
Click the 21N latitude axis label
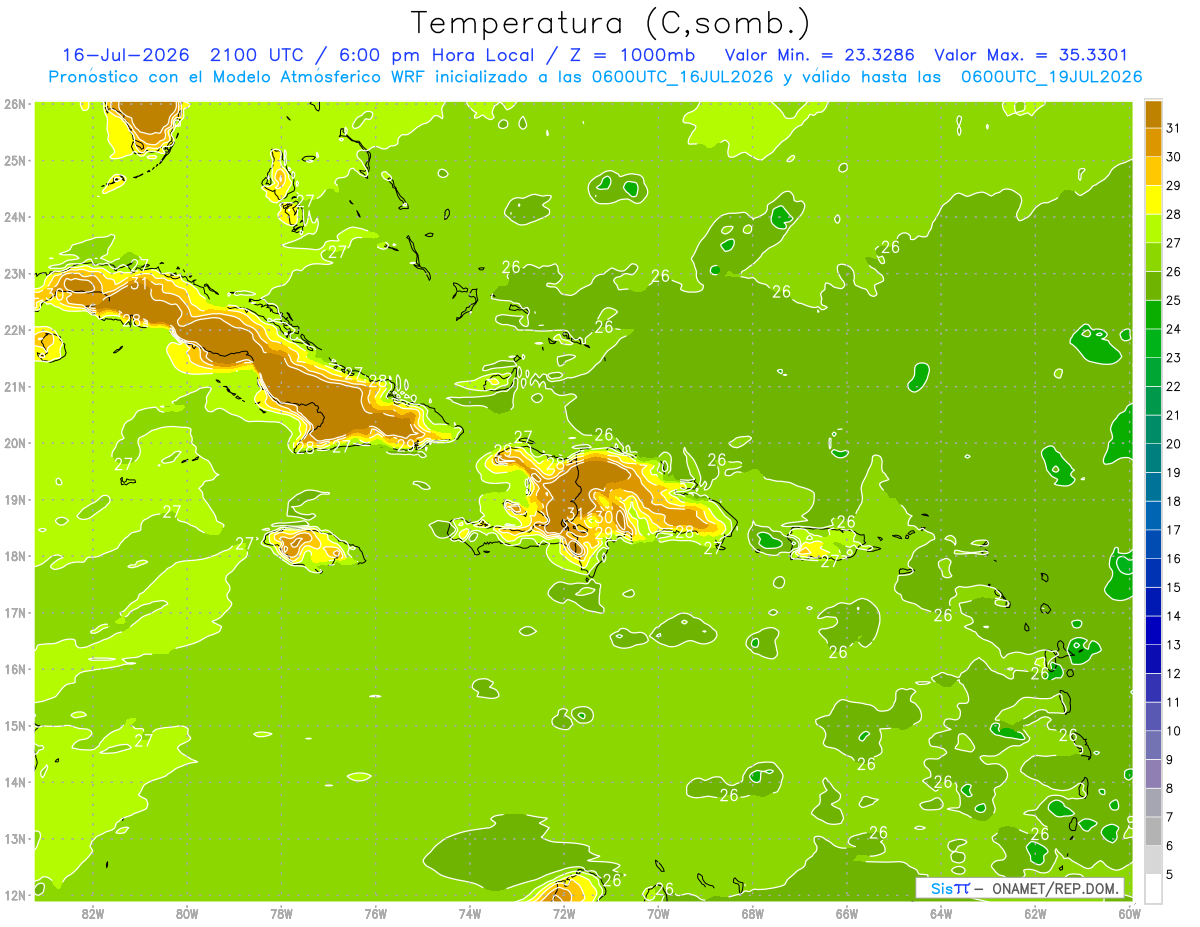pyautogui.click(x=15, y=386)
